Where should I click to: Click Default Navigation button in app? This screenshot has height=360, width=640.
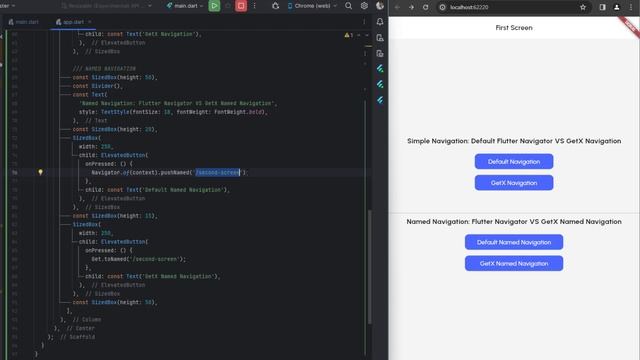(x=514, y=161)
